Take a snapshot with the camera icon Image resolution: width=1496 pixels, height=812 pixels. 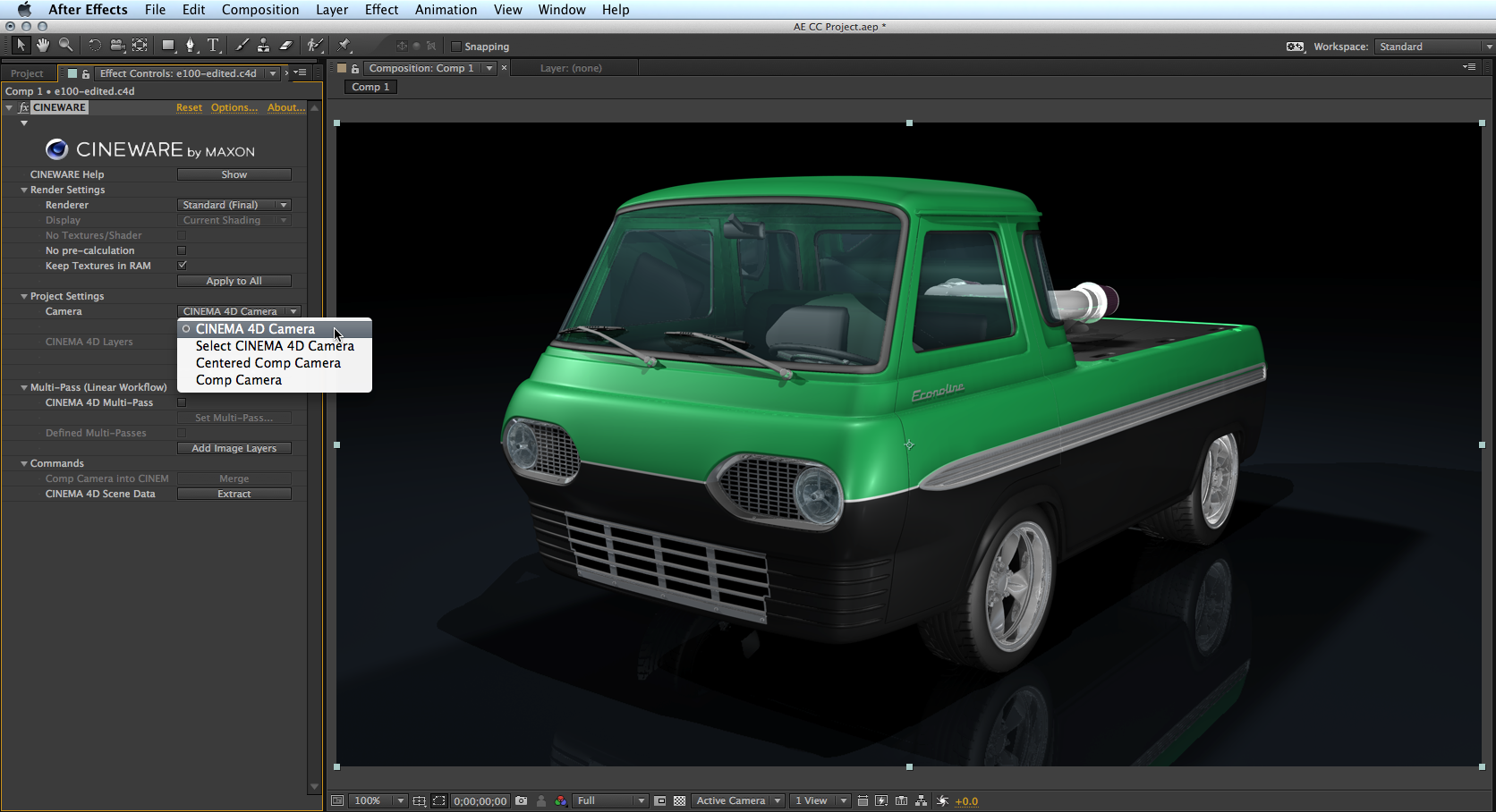coord(522,800)
